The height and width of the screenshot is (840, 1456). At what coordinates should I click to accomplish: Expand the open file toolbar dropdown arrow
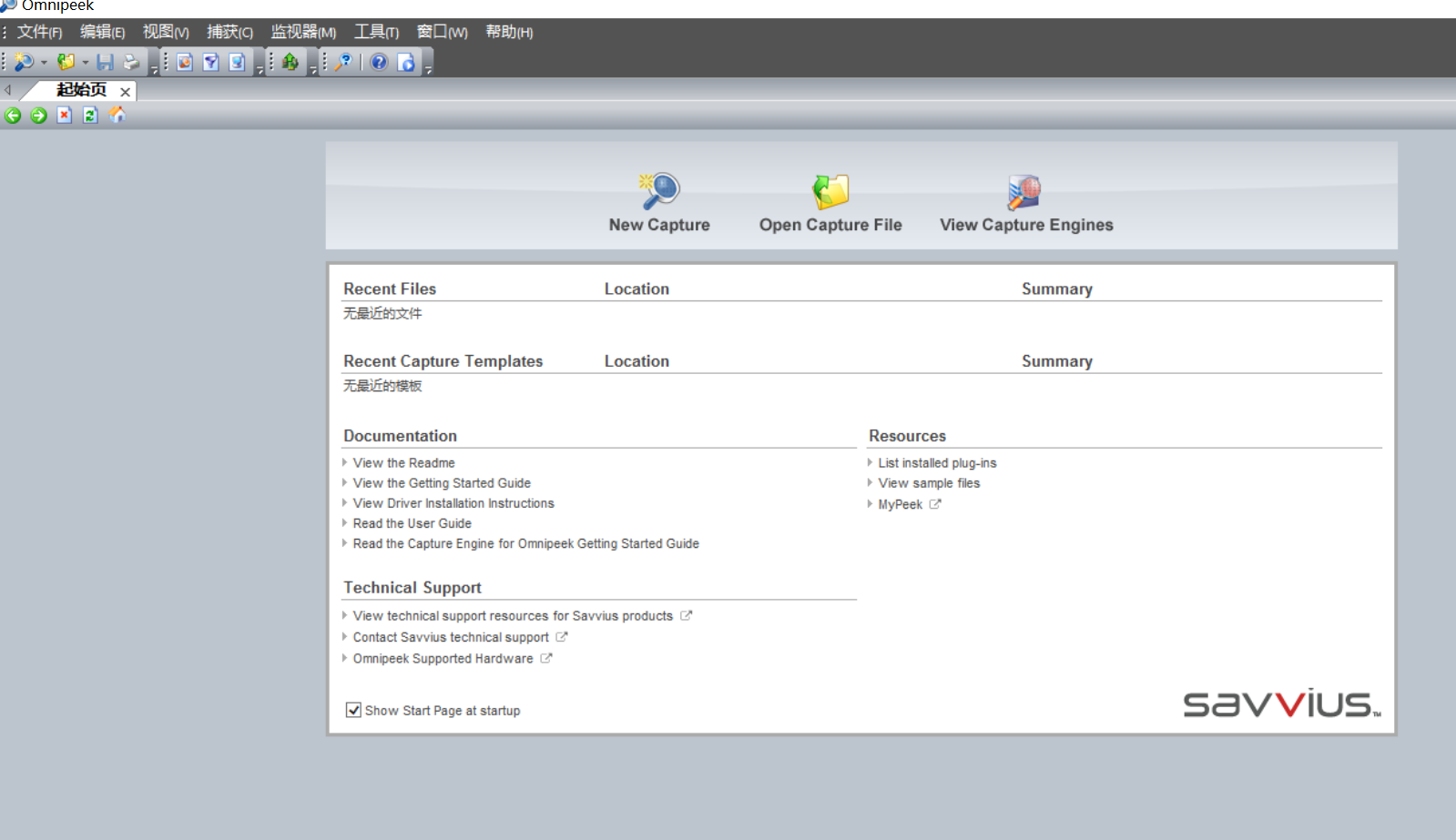click(86, 63)
